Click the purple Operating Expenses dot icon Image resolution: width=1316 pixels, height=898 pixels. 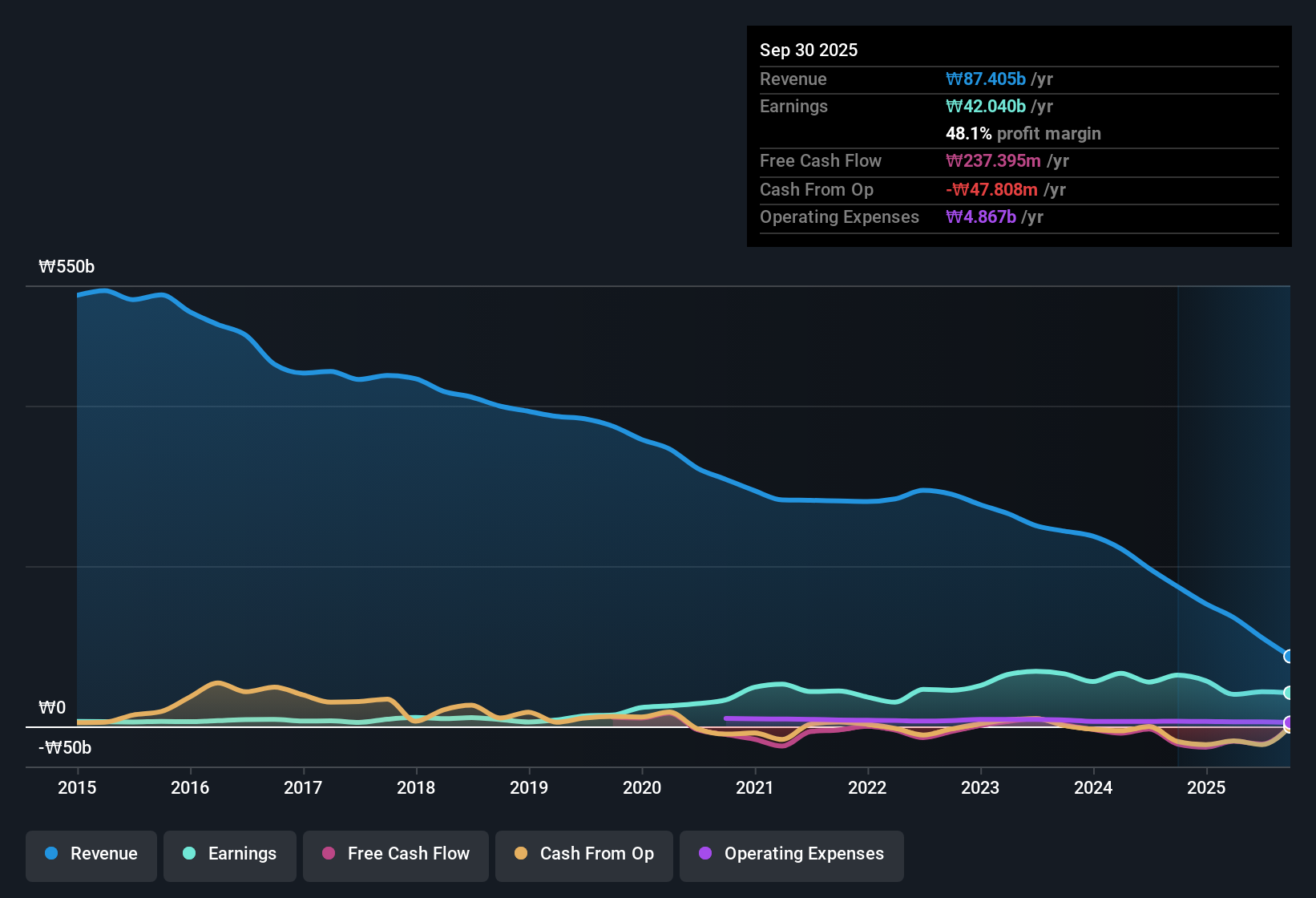coord(705,854)
